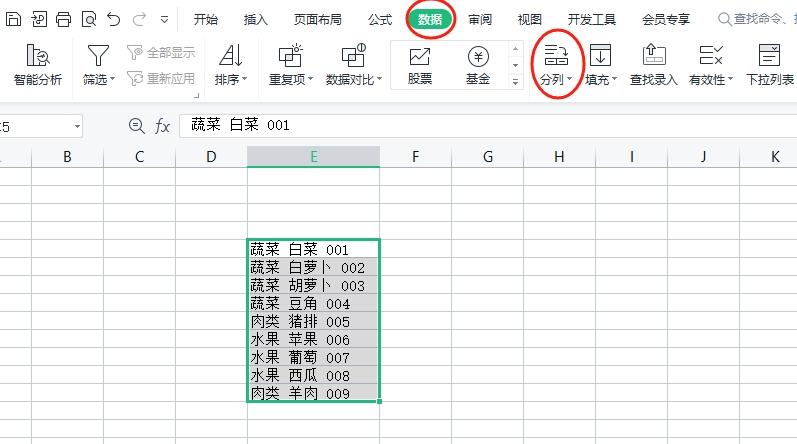Click the Undo arrow icon
This screenshot has width=797, height=444.
pyautogui.click(x=114, y=19)
